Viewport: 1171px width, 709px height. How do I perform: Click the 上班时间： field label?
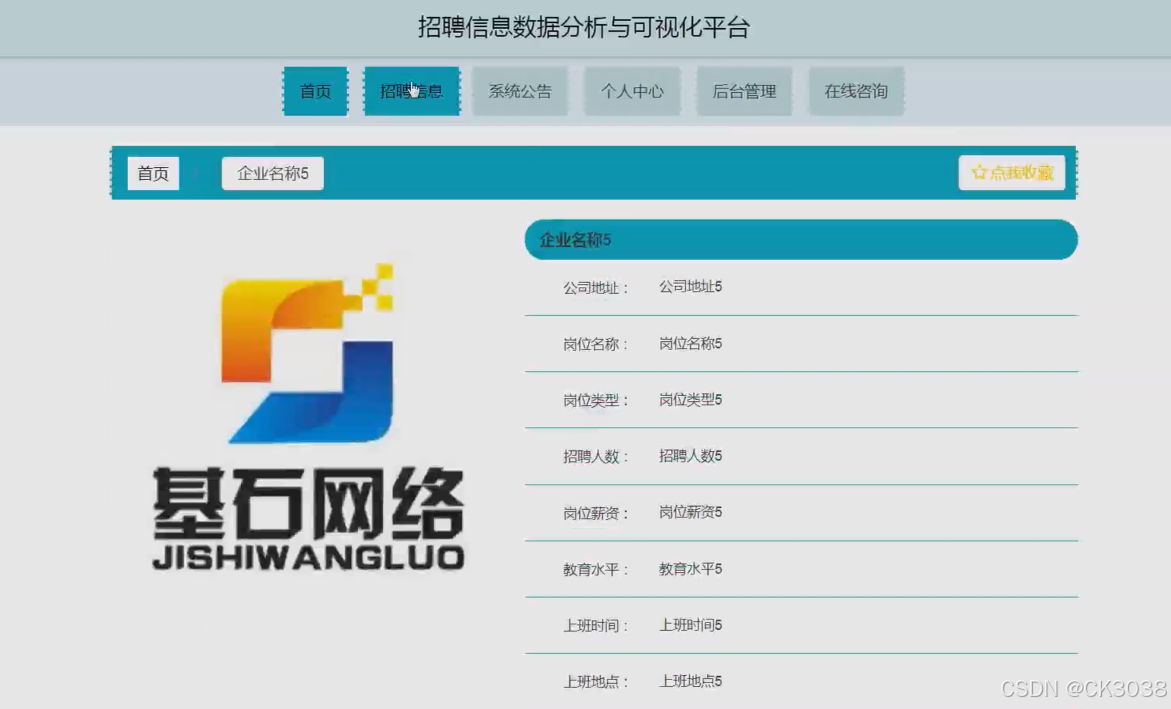coord(596,626)
